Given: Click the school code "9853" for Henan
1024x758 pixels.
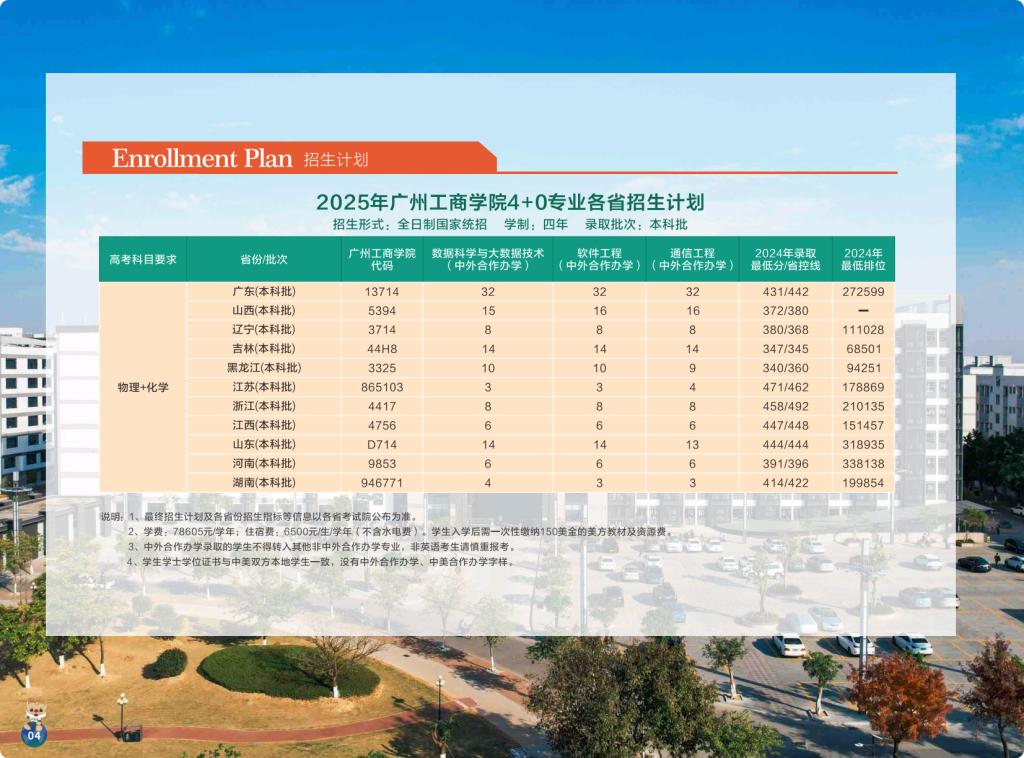Looking at the screenshot, I should 382,464.
